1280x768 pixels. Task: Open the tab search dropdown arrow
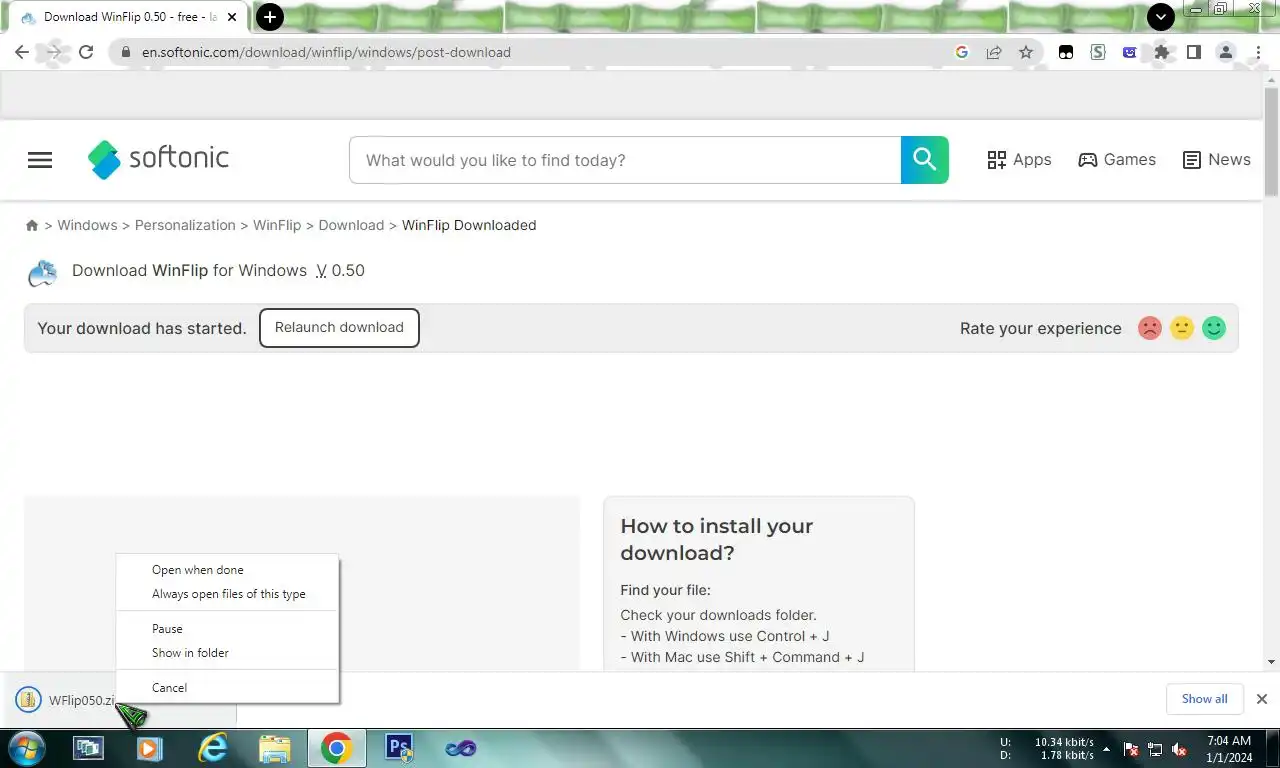click(x=1160, y=17)
